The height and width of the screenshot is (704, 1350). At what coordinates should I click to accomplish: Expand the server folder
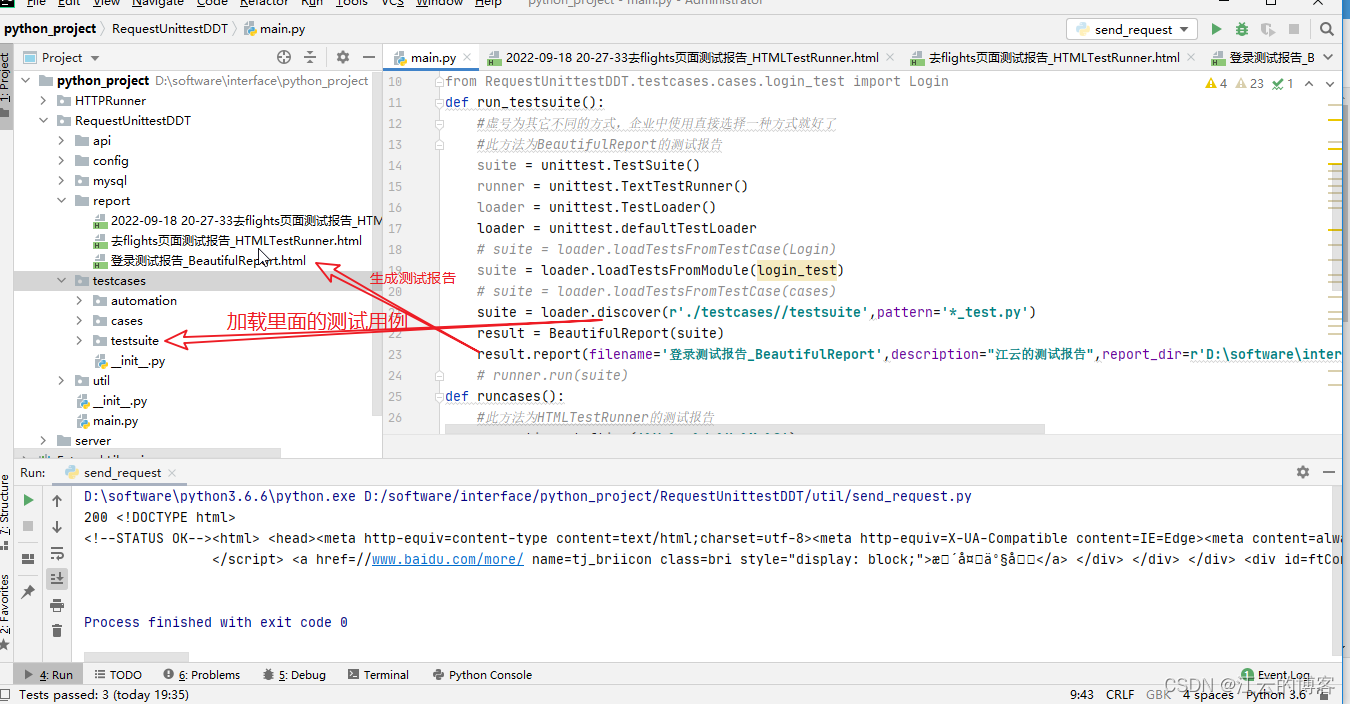pyautogui.click(x=43, y=441)
